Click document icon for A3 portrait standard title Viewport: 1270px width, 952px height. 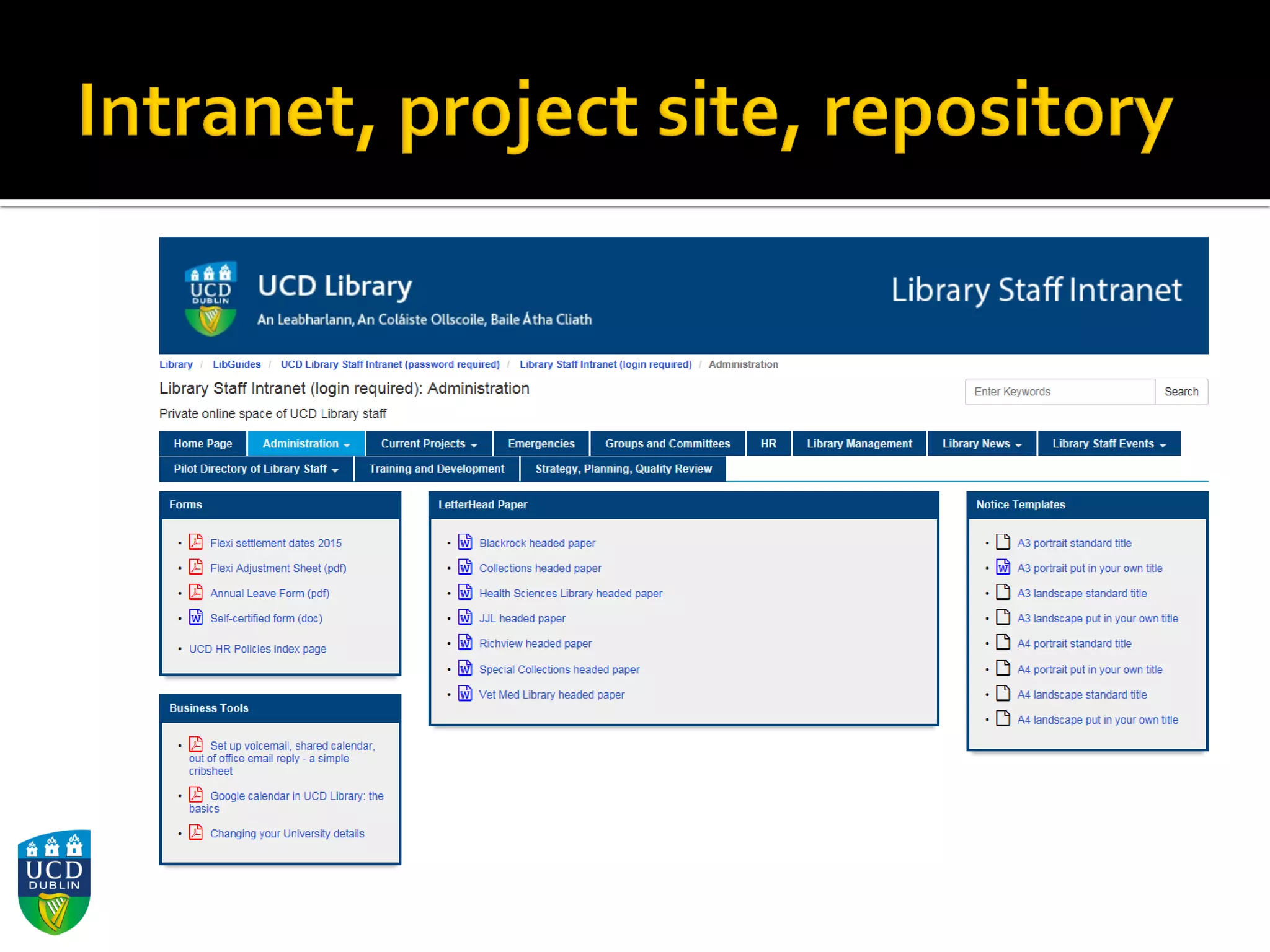coord(1003,542)
